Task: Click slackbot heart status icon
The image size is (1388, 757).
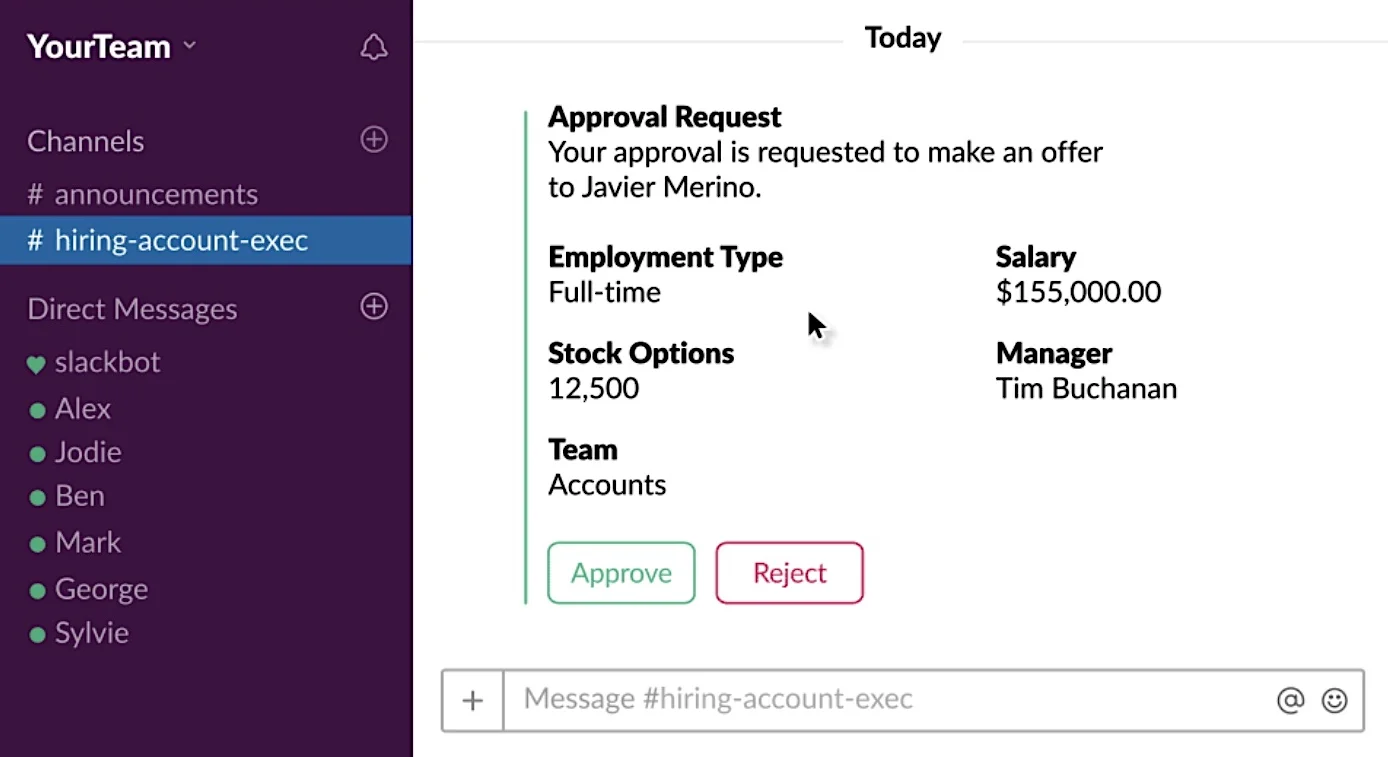Action: tap(36, 365)
